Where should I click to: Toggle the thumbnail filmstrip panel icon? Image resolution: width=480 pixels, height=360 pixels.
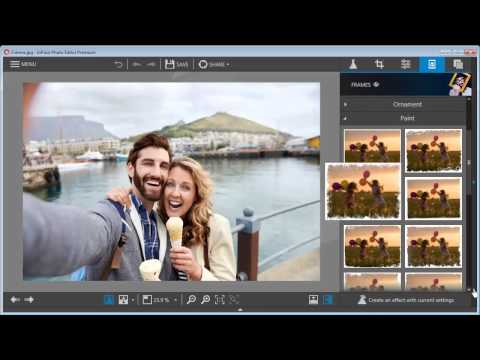pyautogui.click(x=313, y=300)
